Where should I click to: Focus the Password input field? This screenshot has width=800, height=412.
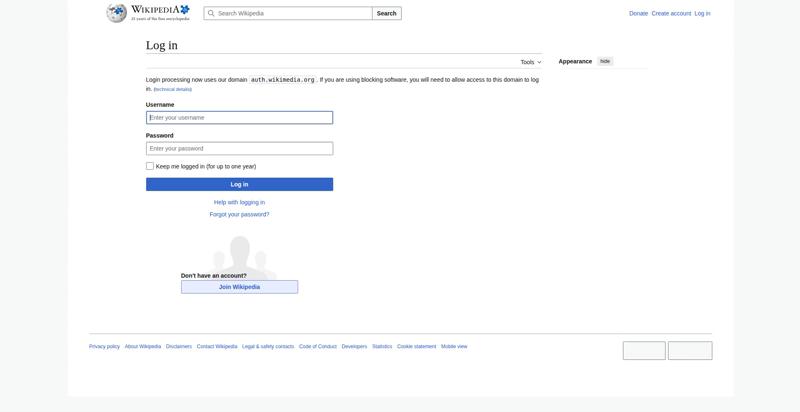[239, 148]
